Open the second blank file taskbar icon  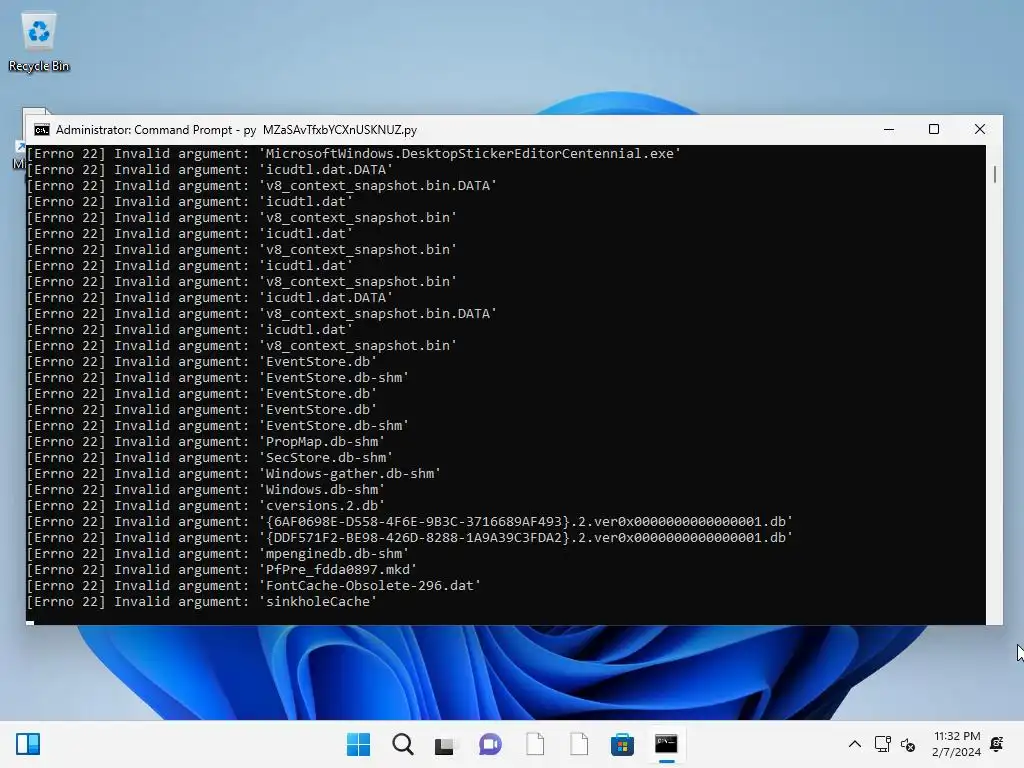579,744
